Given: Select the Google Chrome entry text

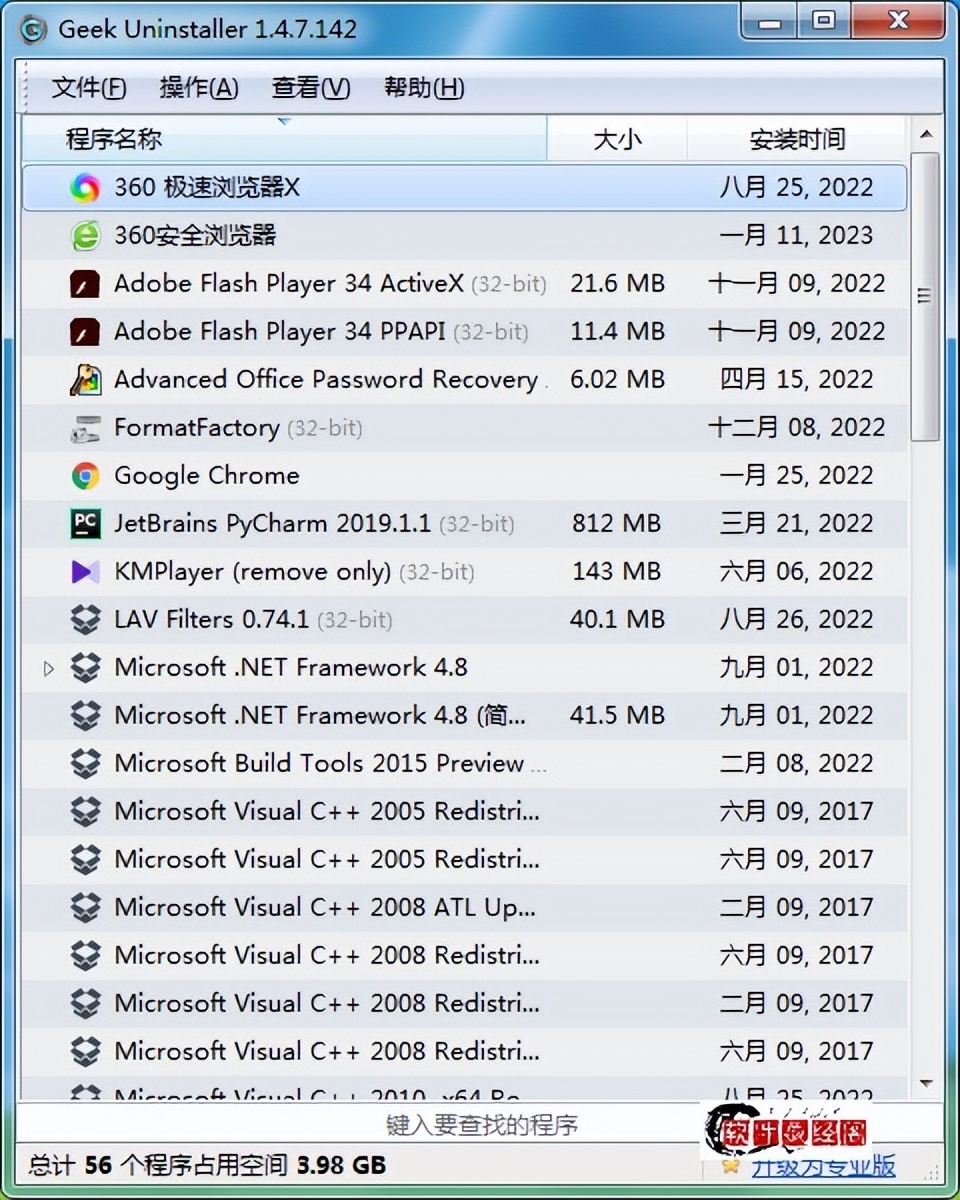Looking at the screenshot, I should (207, 476).
